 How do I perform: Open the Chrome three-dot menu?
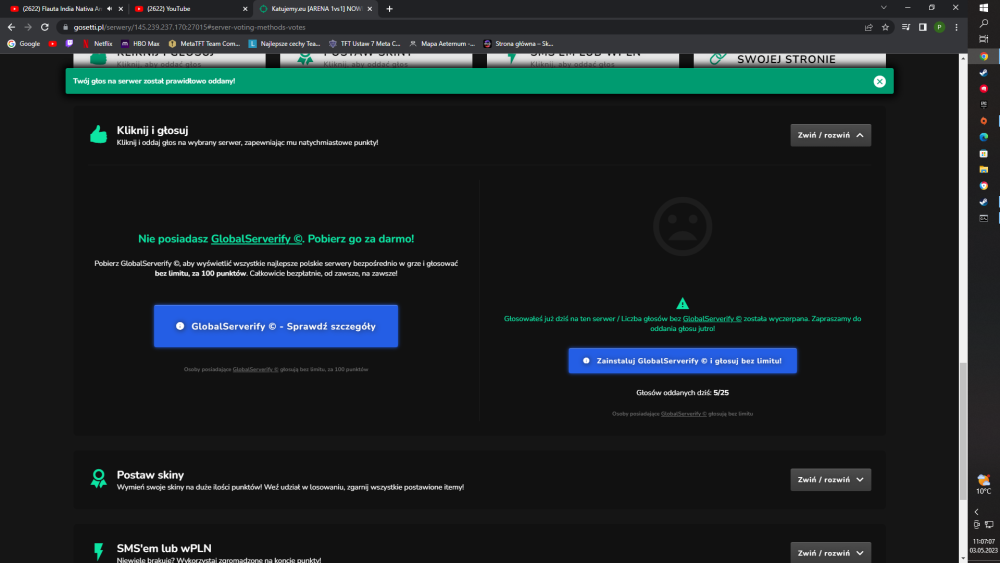[956, 27]
